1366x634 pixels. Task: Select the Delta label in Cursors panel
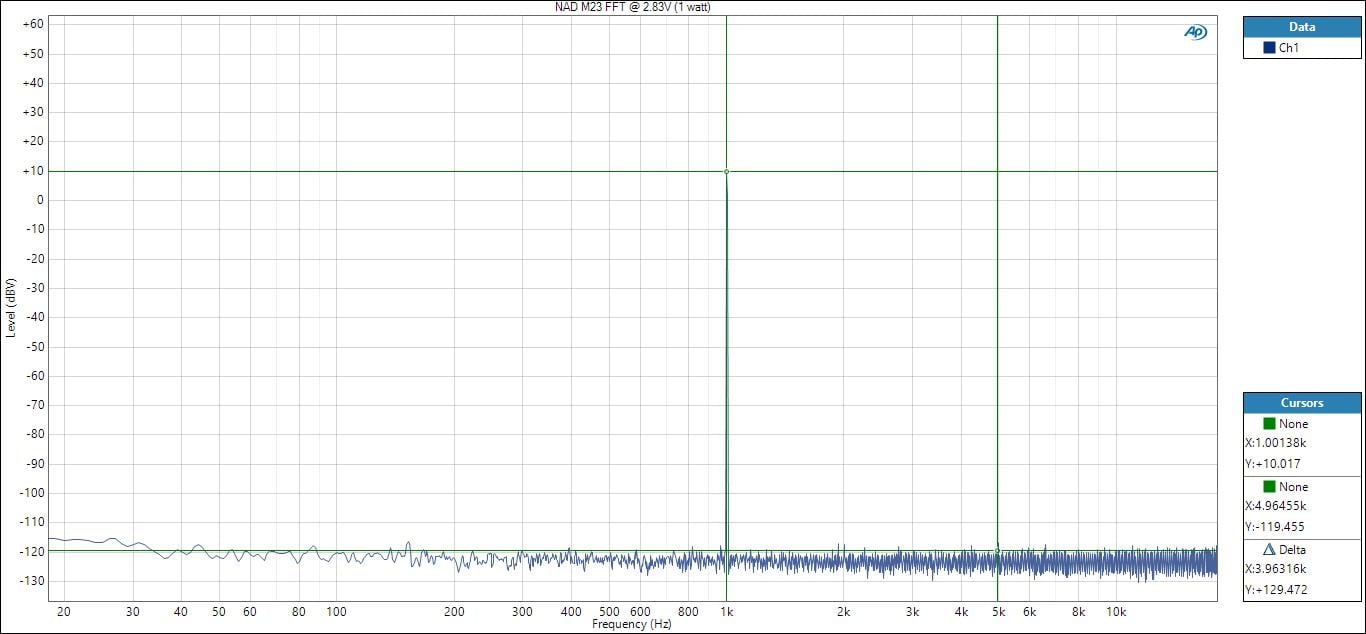(x=1292, y=550)
